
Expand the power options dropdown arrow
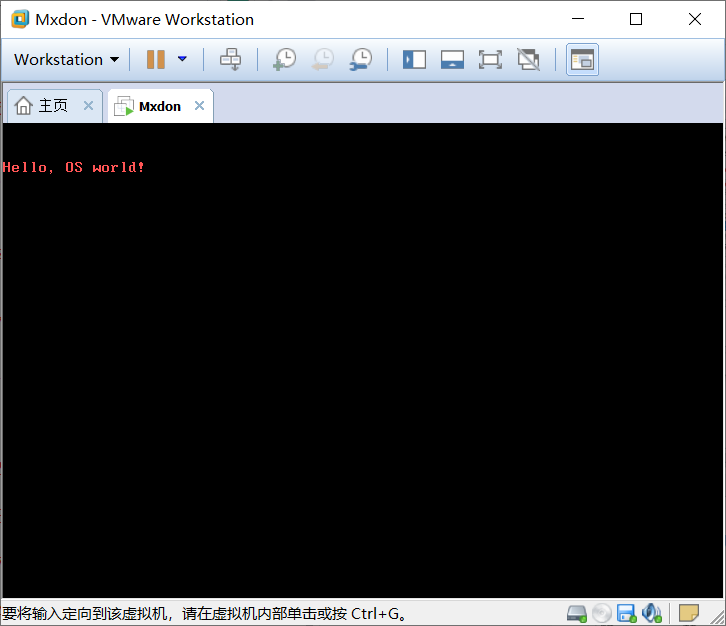[182, 59]
